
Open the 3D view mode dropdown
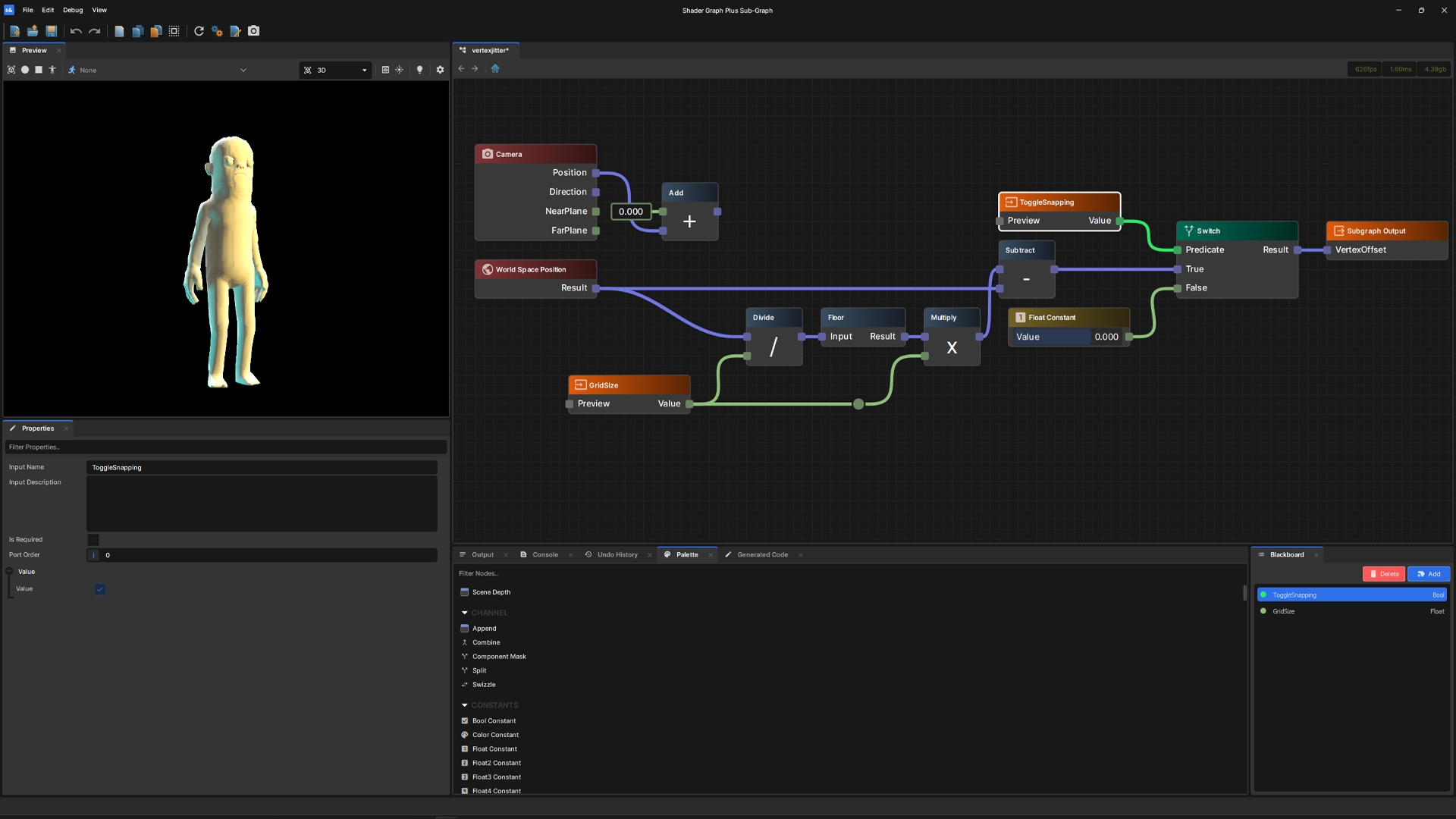coord(335,70)
